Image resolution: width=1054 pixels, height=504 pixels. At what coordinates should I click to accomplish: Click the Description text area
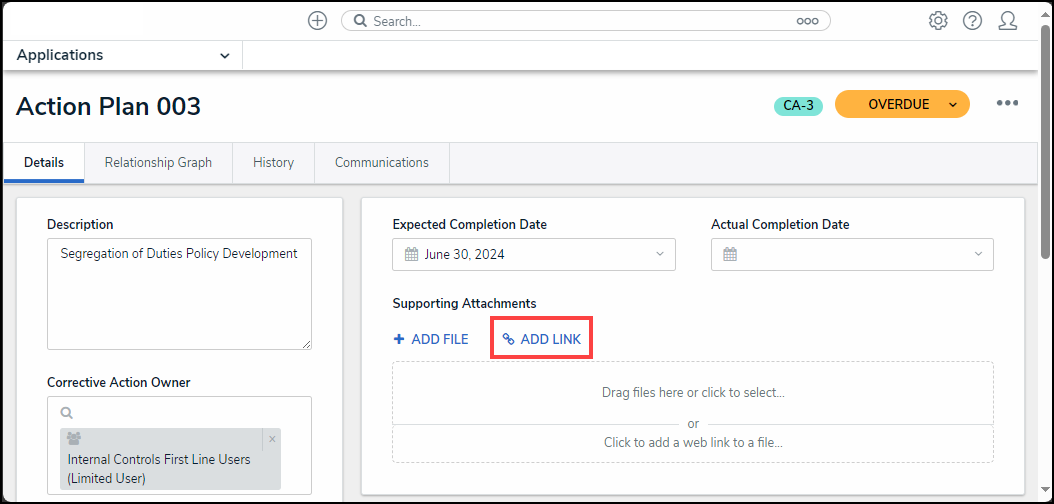click(x=179, y=293)
